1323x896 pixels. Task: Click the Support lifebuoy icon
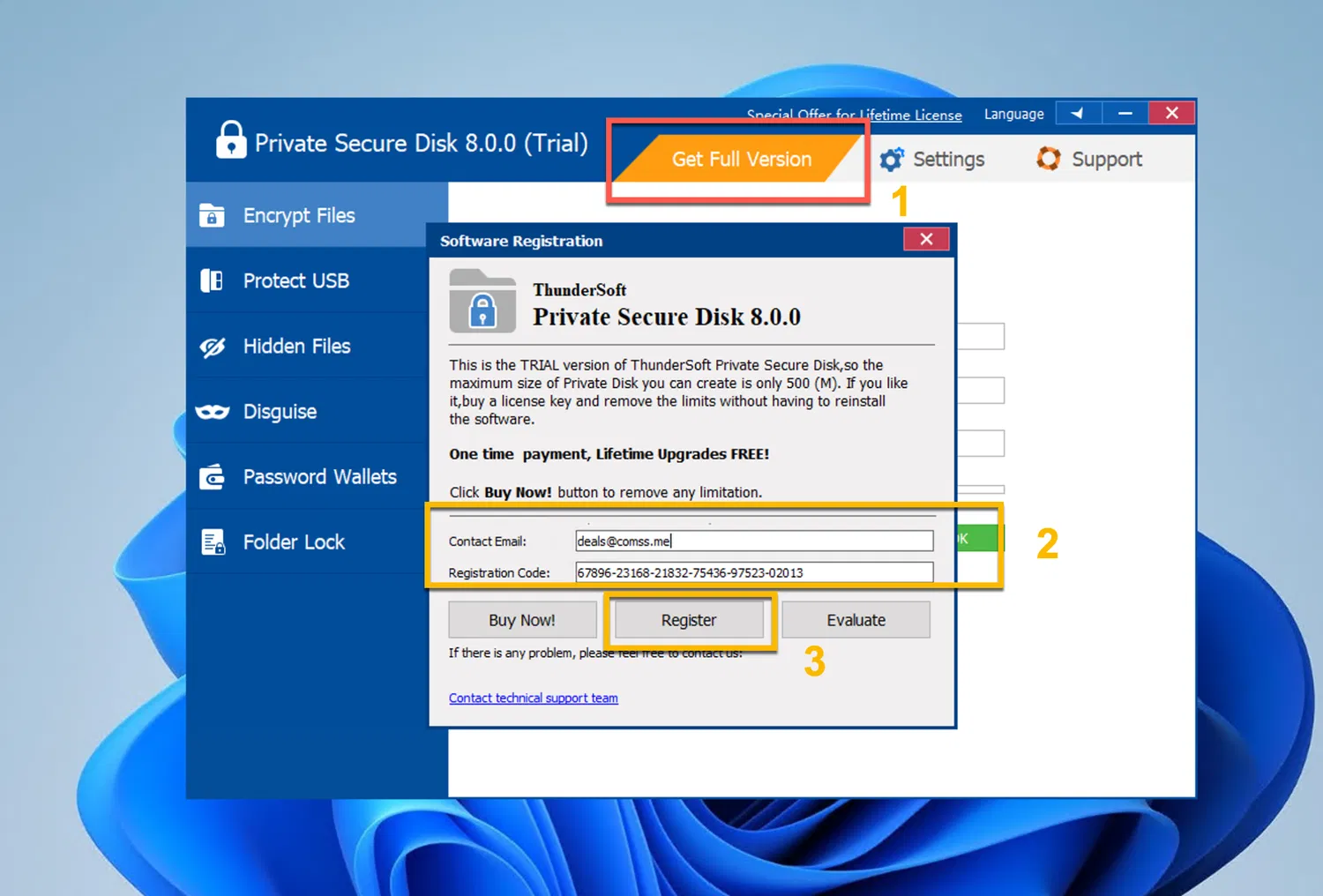[x=1048, y=159]
